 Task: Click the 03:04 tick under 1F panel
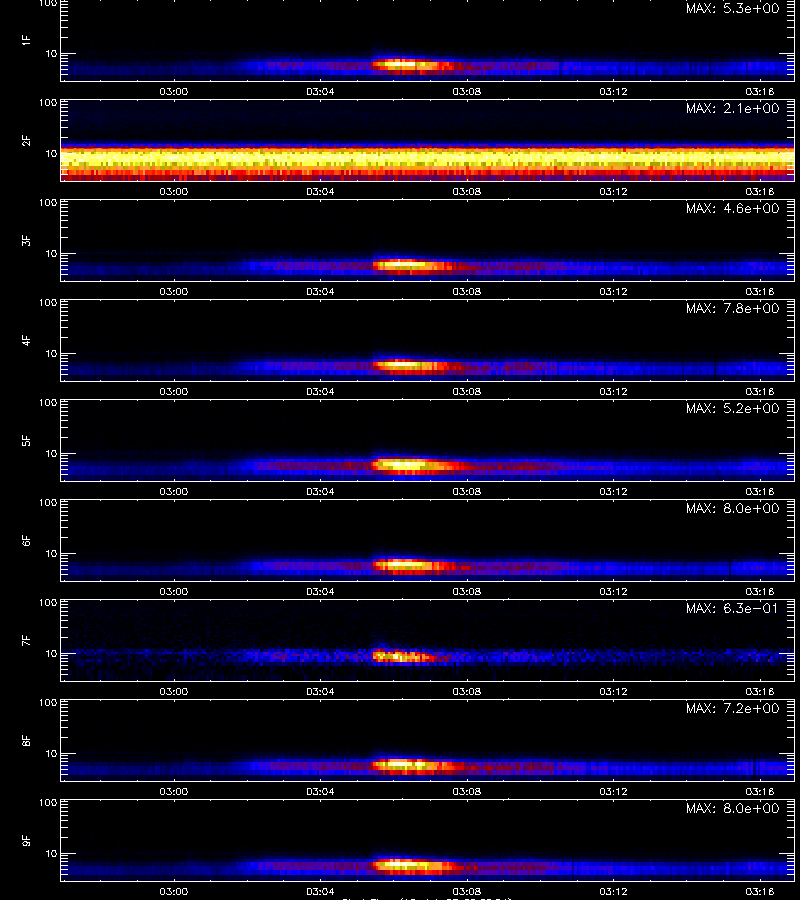[x=320, y=91]
